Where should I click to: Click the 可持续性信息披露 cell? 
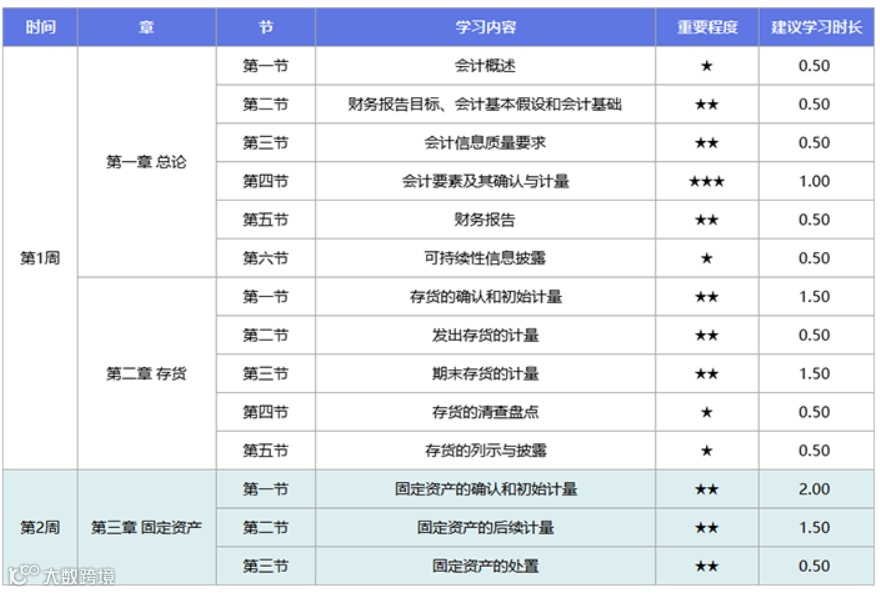tap(485, 258)
